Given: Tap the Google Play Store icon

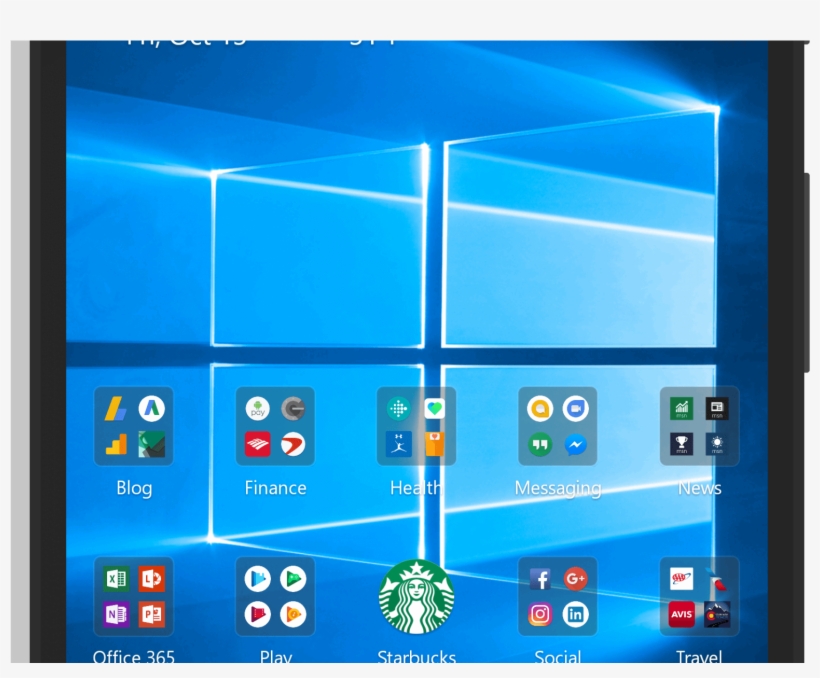Looking at the screenshot, I should pos(257,579).
